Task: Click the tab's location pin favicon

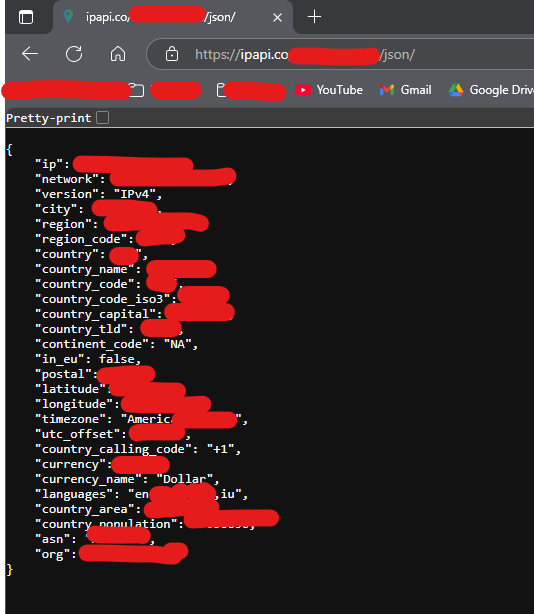Action: pyautogui.click(x=68, y=16)
